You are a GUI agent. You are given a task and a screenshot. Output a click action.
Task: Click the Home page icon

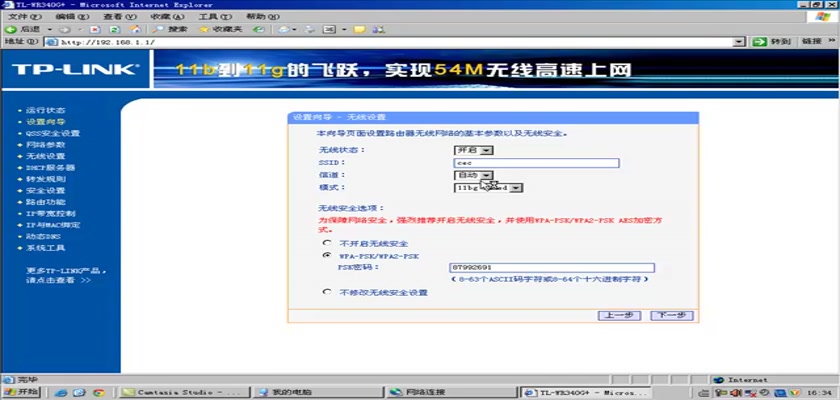pyautogui.click(x=136, y=29)
